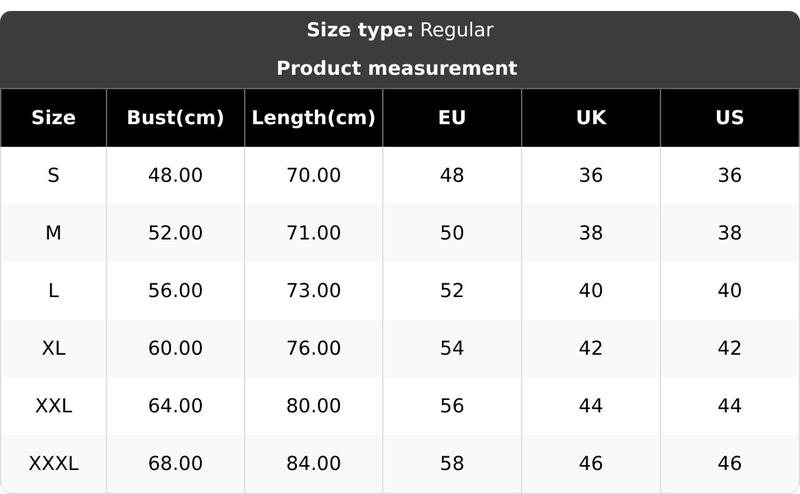Click EU size 54 cell

(452, 348)
